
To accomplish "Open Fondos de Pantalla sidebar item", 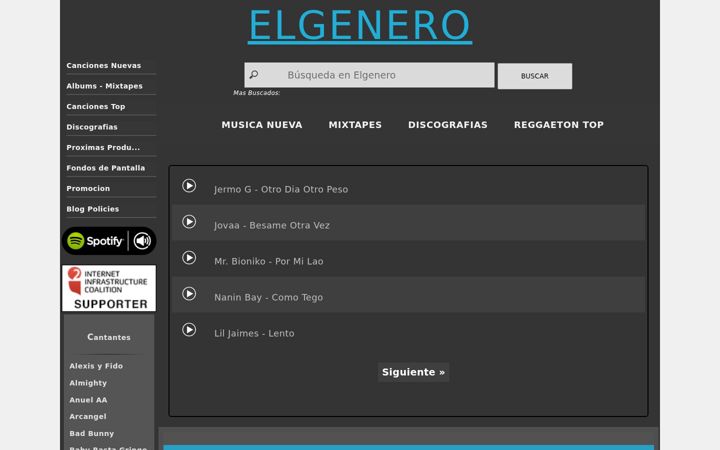I will [x=106, y=168].
